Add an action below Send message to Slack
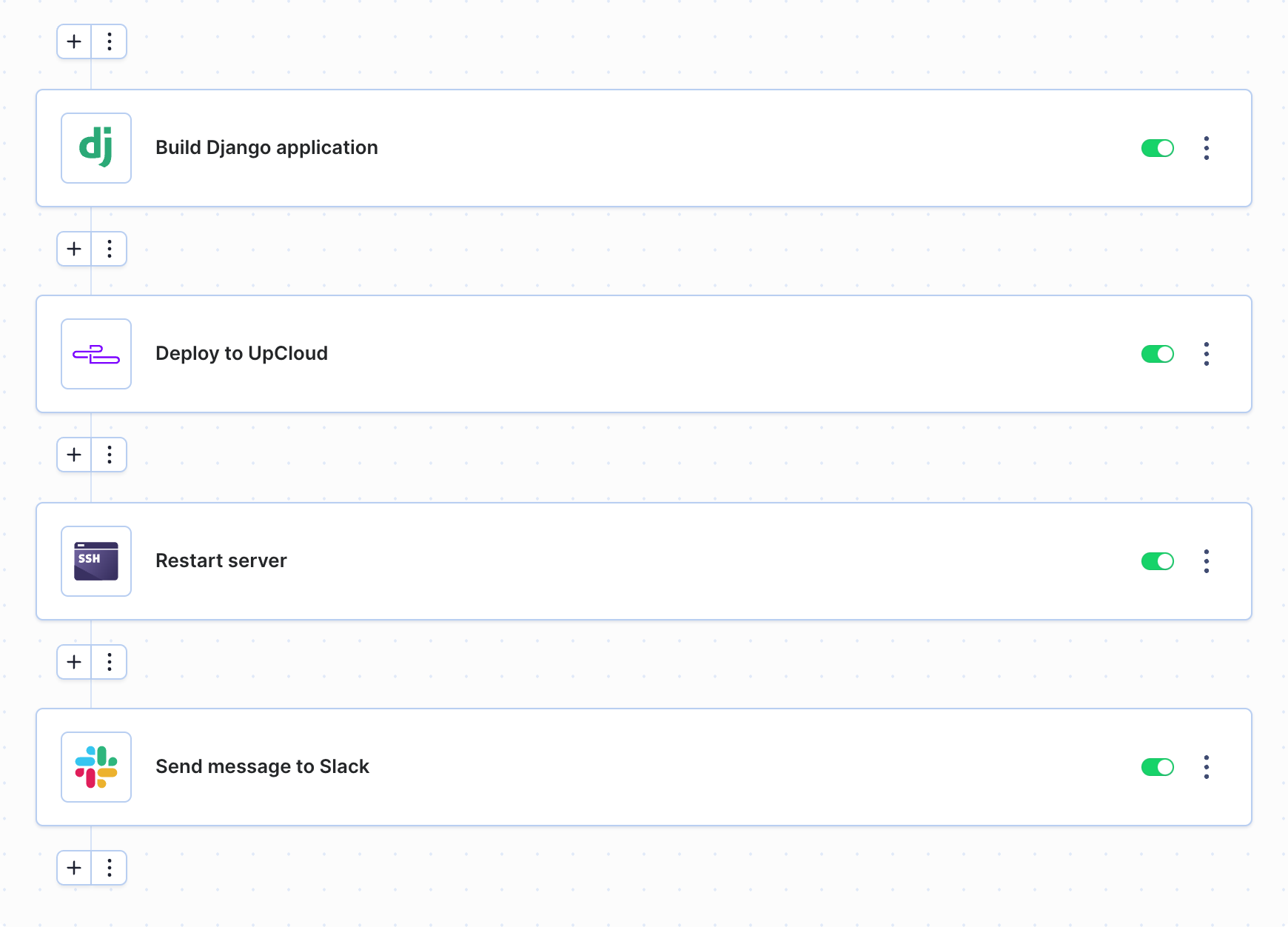The height and width of the screenshot is (927, 1288). (x=74, y=868)
